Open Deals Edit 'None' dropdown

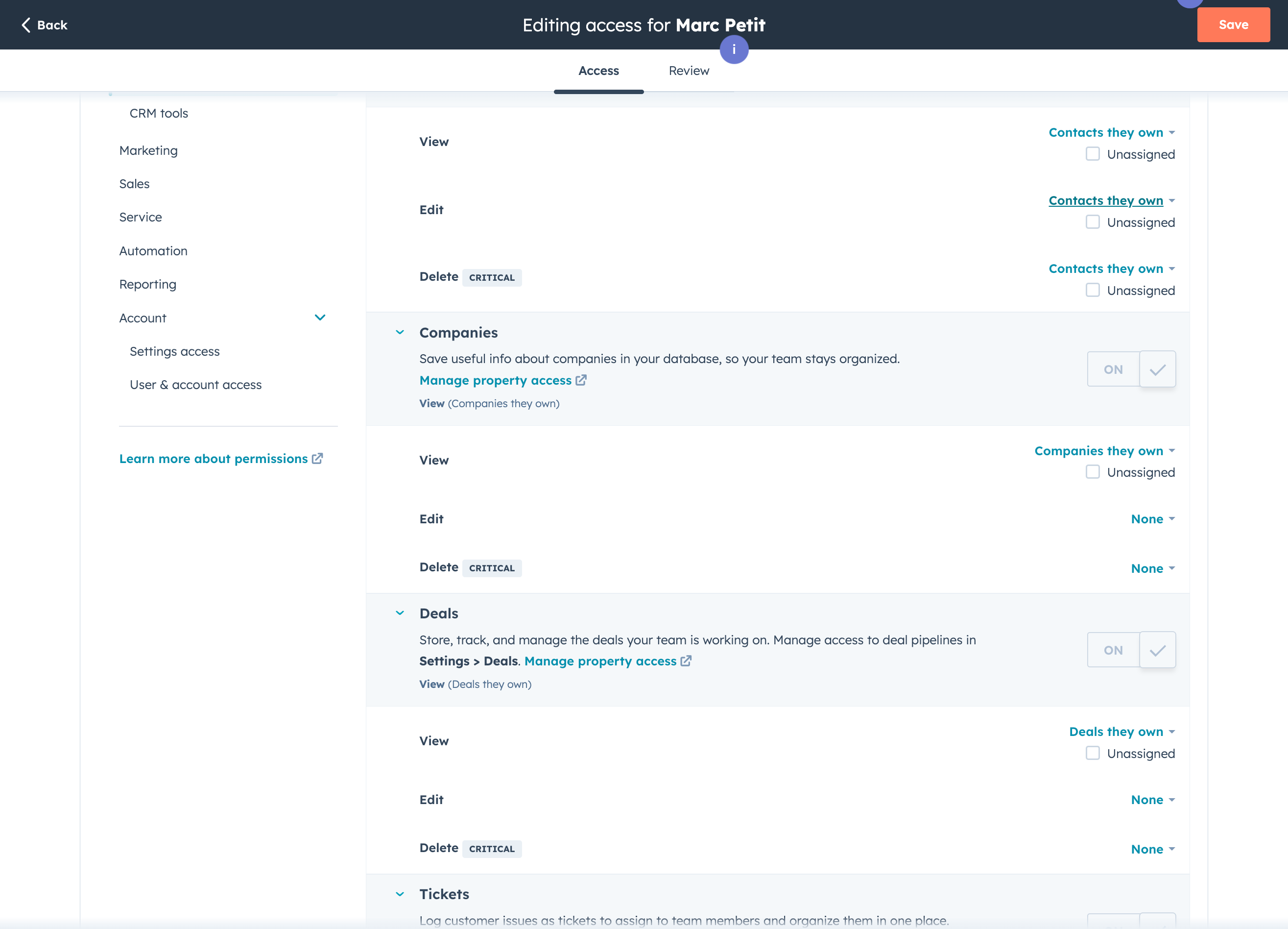pos(1153,800)
